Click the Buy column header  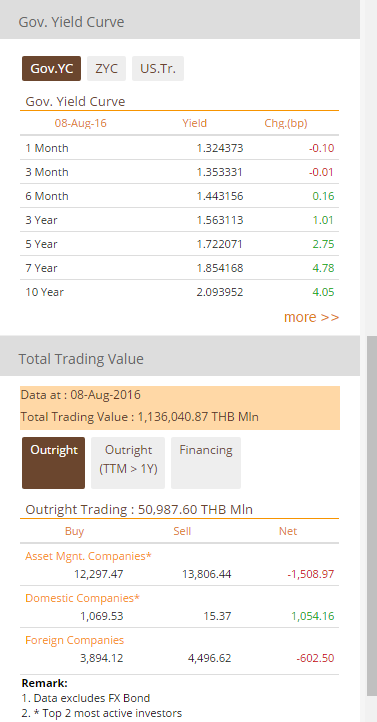[x=75, y=531]
